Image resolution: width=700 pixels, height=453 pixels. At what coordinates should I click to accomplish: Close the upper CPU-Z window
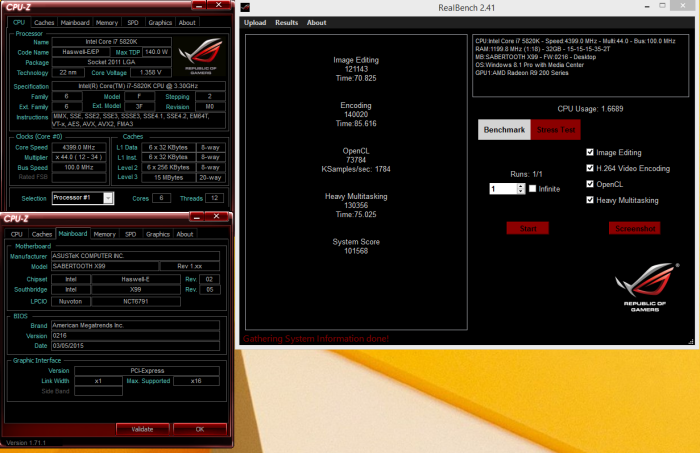click(x=218, y=5)
